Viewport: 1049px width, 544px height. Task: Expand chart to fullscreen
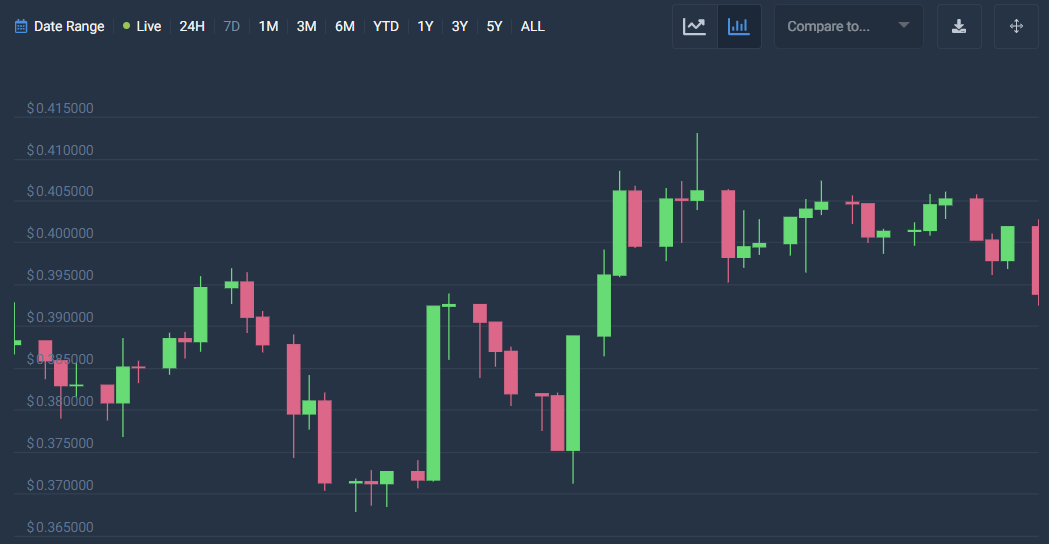(1016, 27)
